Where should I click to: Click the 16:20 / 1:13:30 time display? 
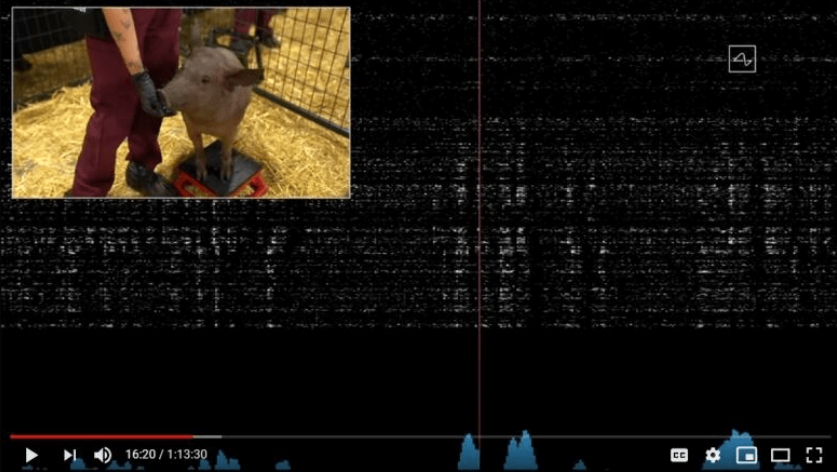point(166,455)
